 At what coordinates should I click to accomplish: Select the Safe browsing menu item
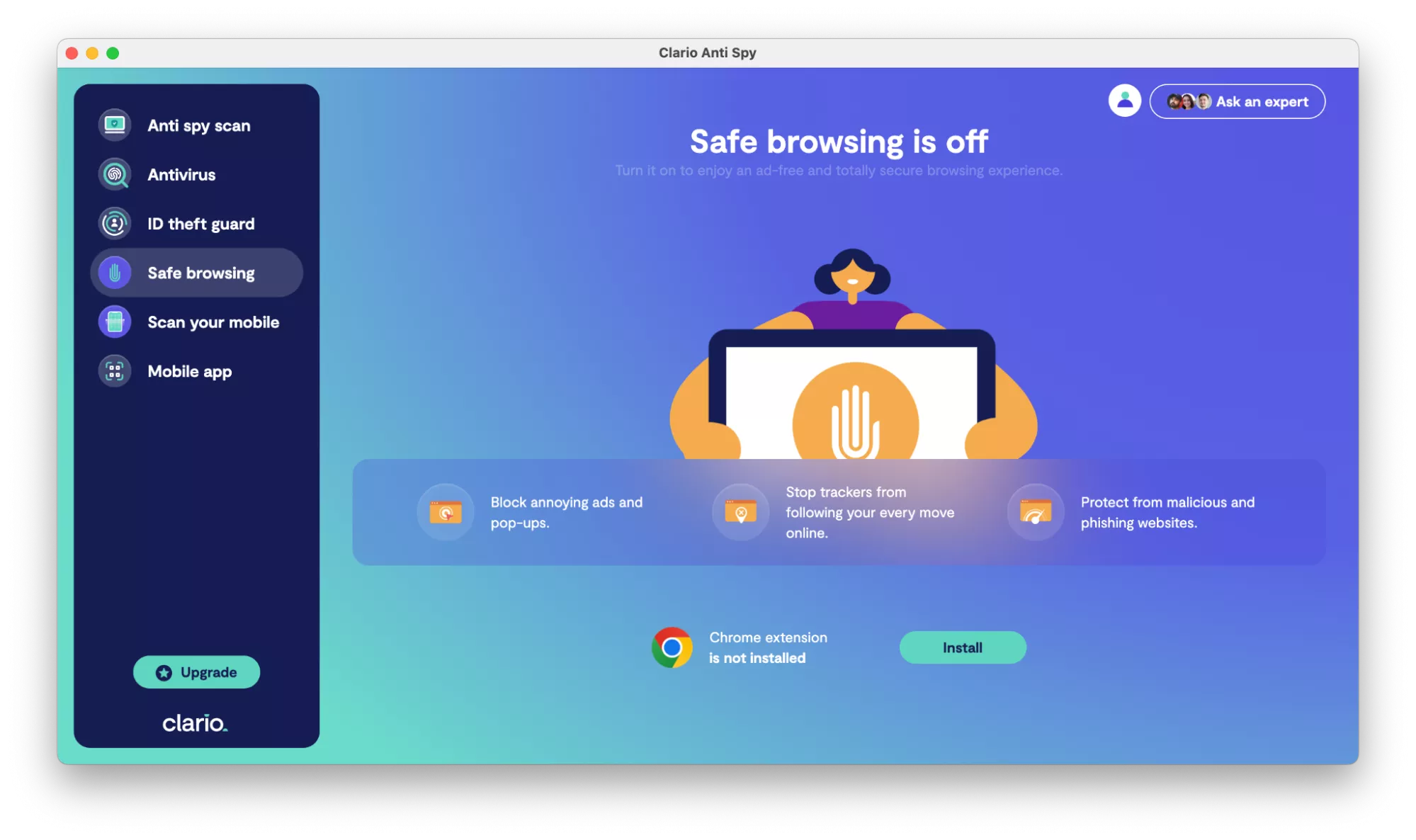195,272
